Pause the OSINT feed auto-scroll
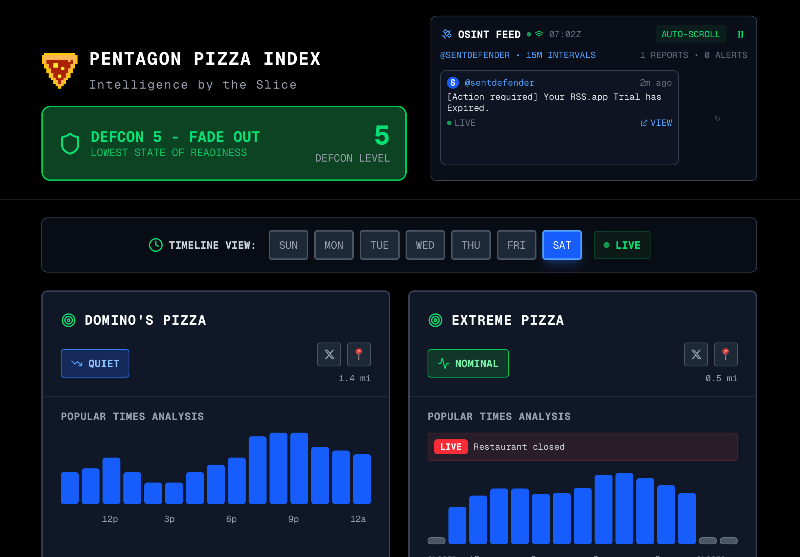The height and width of the screenshot is (557, 800). pyautogui.click(x=740, y=34)
